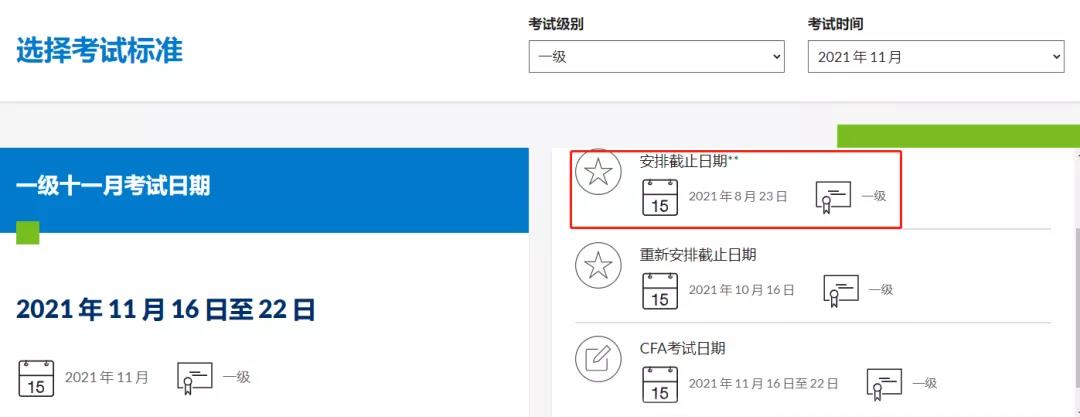This screenshot has width=1080, height=417.
Task: Click calendar icon beside 2021年11月 on left
Action: 36,378
